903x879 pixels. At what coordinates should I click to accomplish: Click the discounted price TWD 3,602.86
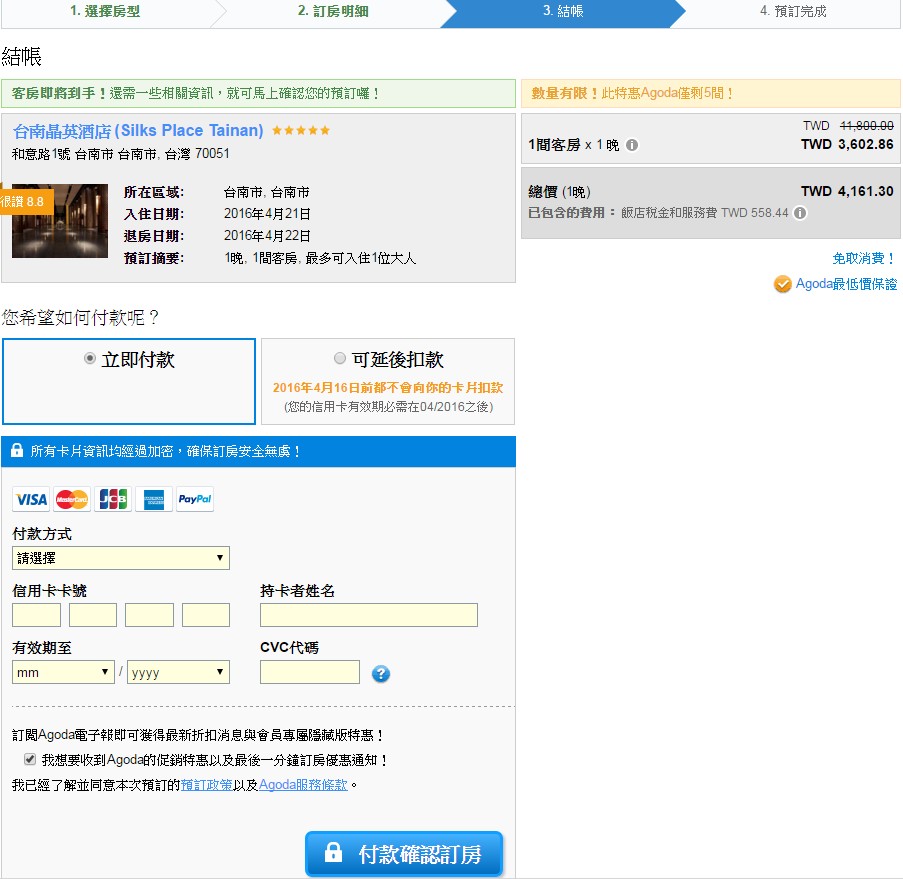(x=847, y=144)
